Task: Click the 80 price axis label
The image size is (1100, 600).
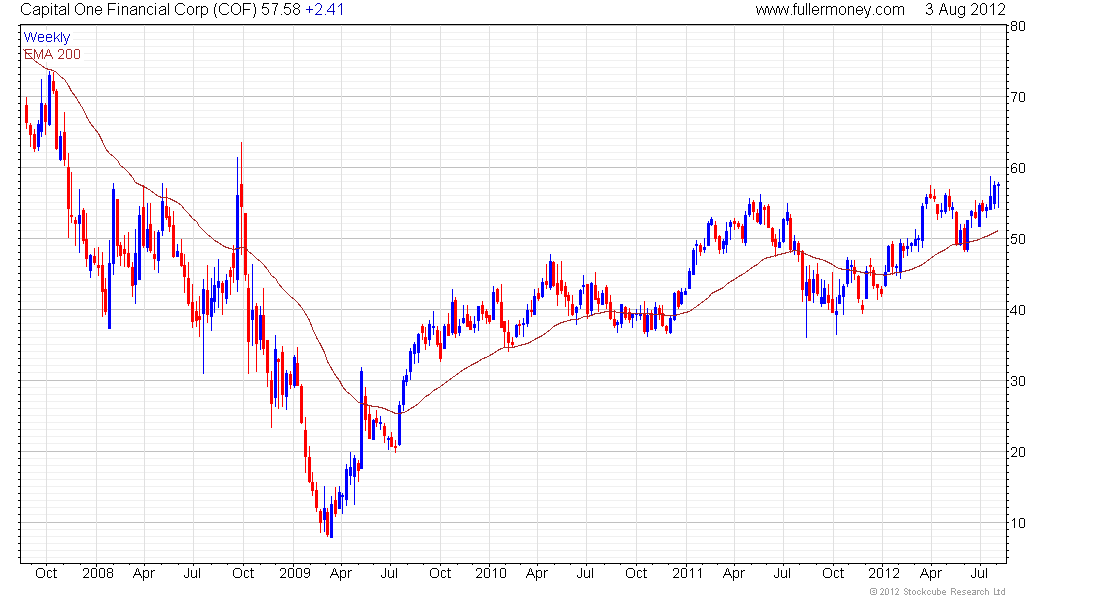Action: (x=1017, y=27)
